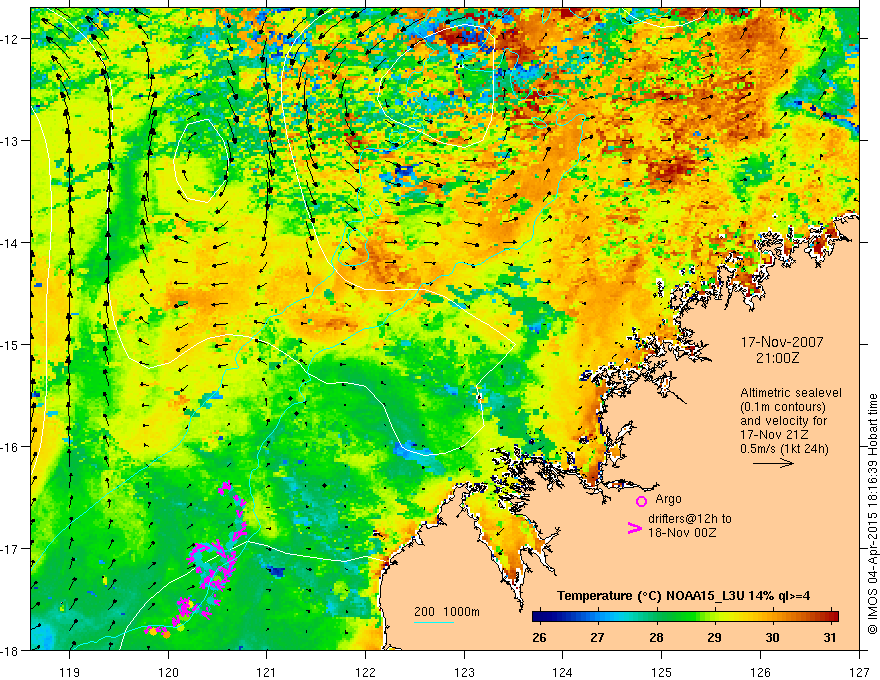Click the '17-Nov-2007' date label
The height and width of the screenshot is (680, 880).
[x=782, y=342]
